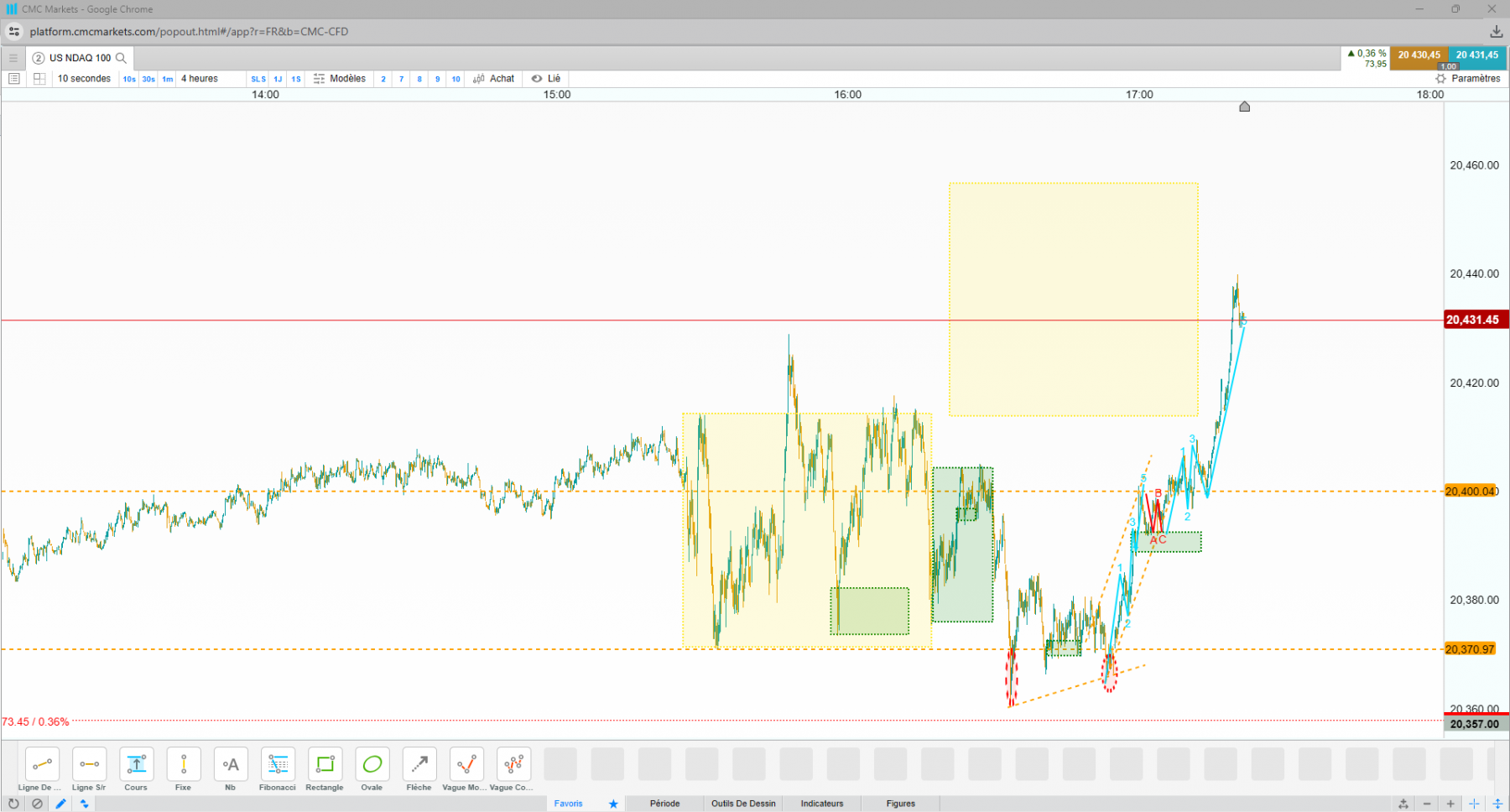Open the 4 heures range dropdown
This screenshot has height=812, width=1510.
200,79
